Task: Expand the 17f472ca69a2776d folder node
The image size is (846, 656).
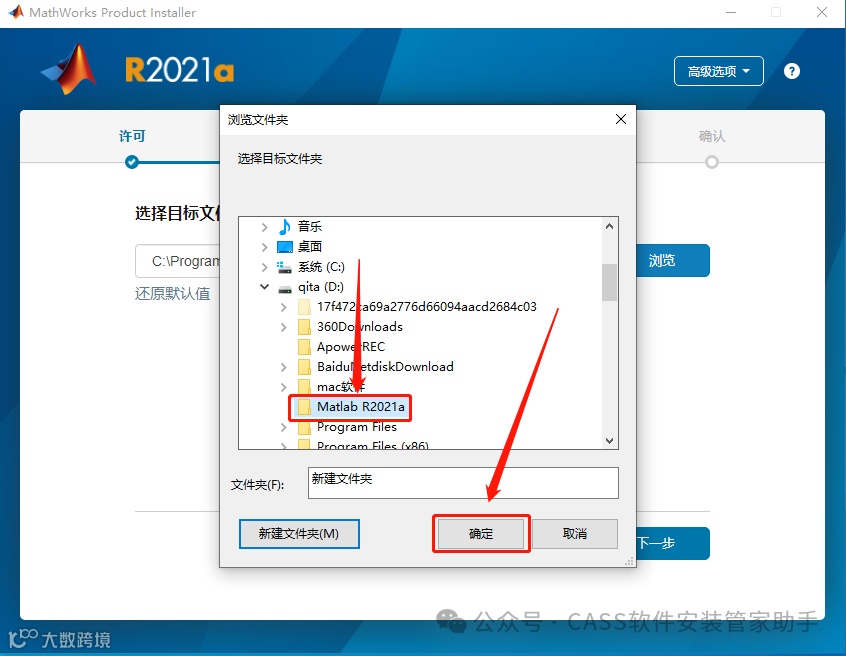Action: 284,307
